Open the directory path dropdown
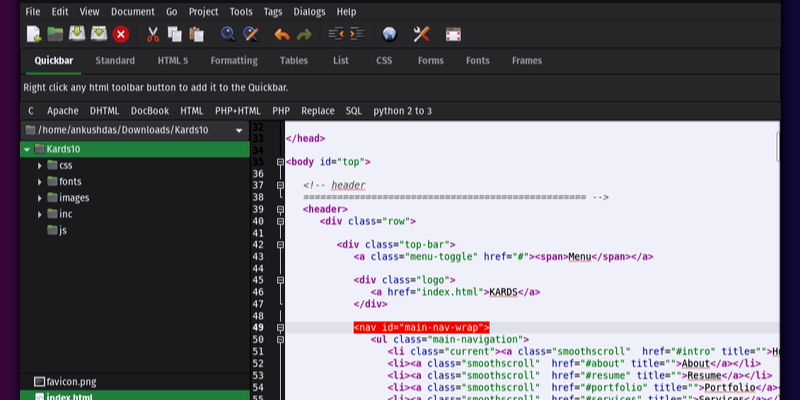Viewport: 800px width, 400px height. pyautogui.click(x=239, y=131)
